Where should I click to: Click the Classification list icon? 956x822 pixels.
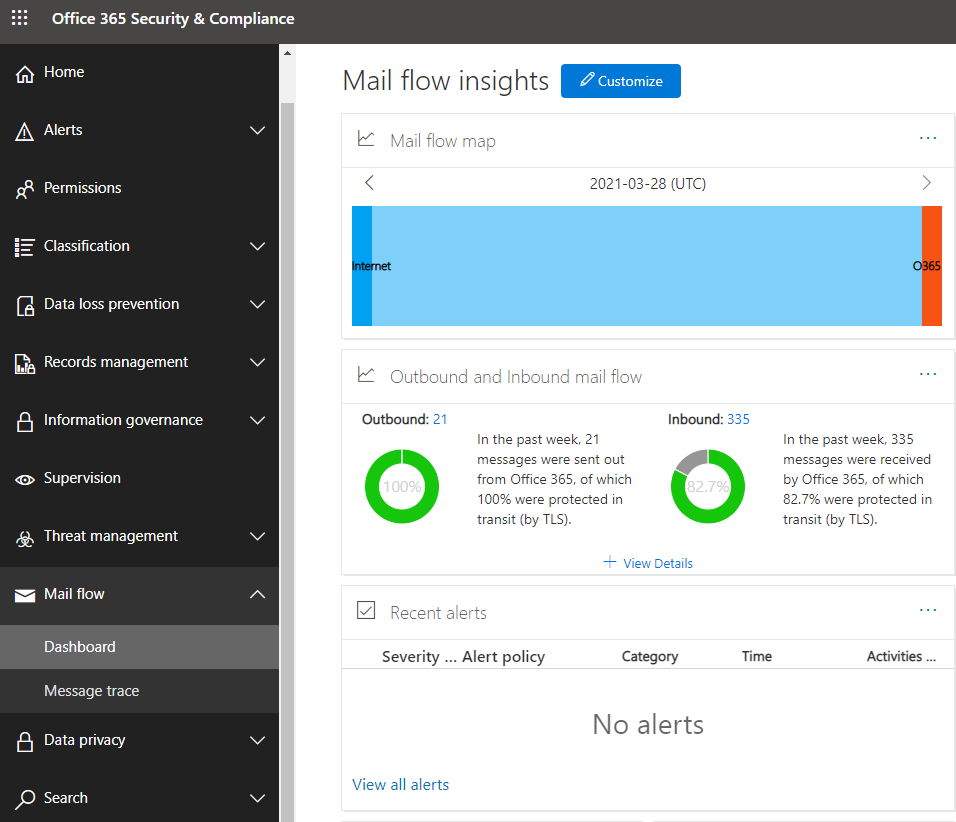click(x=24, y=247)
